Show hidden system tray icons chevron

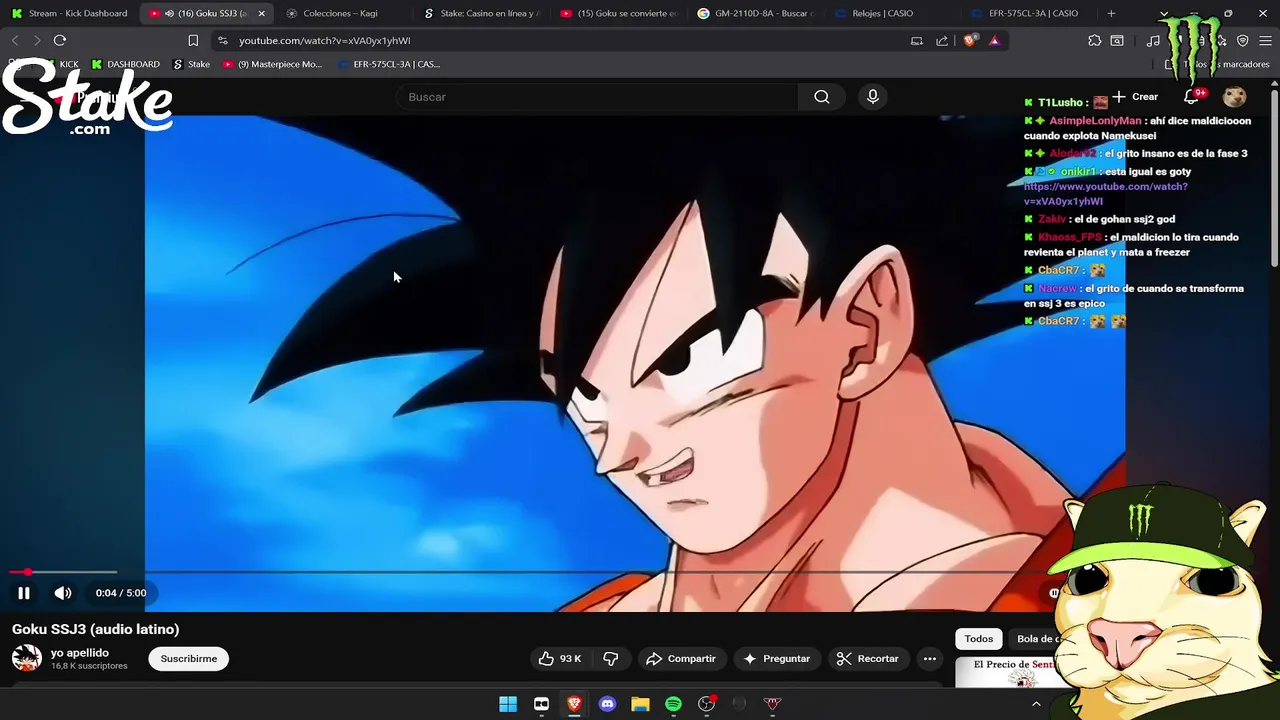point(1036,704)
